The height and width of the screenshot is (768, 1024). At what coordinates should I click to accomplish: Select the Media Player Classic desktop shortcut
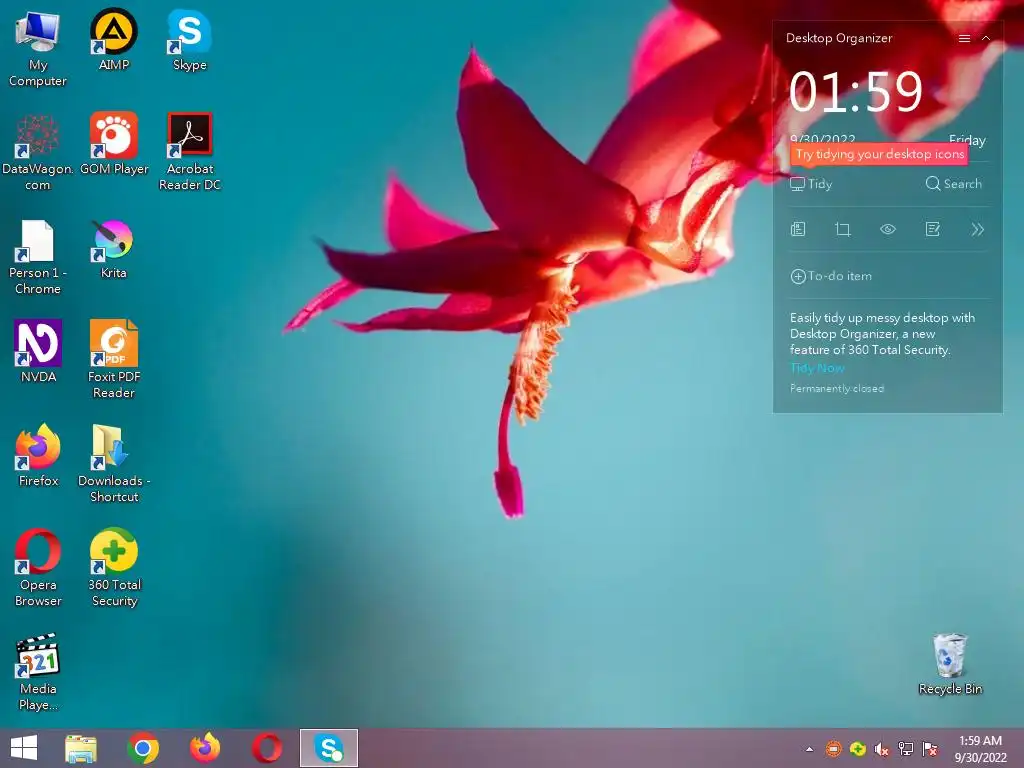pos(38,671)
